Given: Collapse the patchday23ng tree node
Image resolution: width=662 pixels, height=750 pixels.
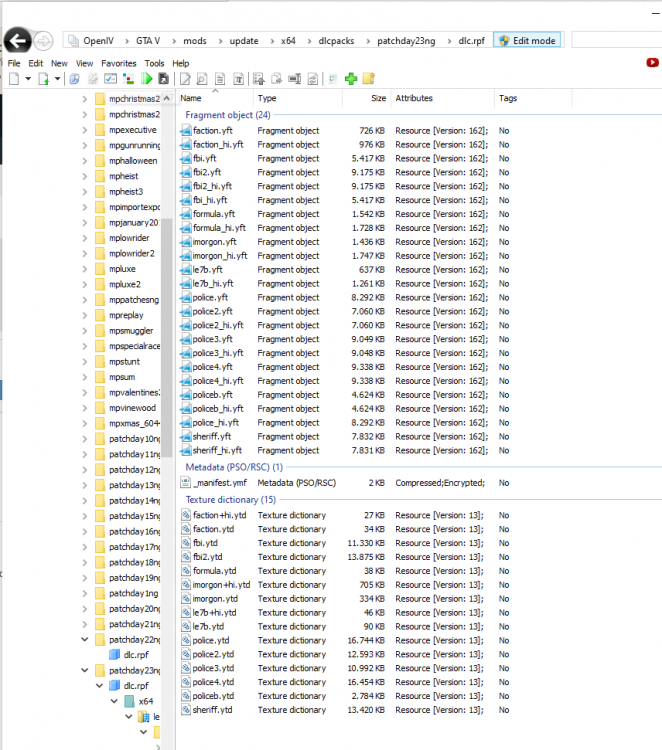Looking at the screenshot, I should pos(85,671).
